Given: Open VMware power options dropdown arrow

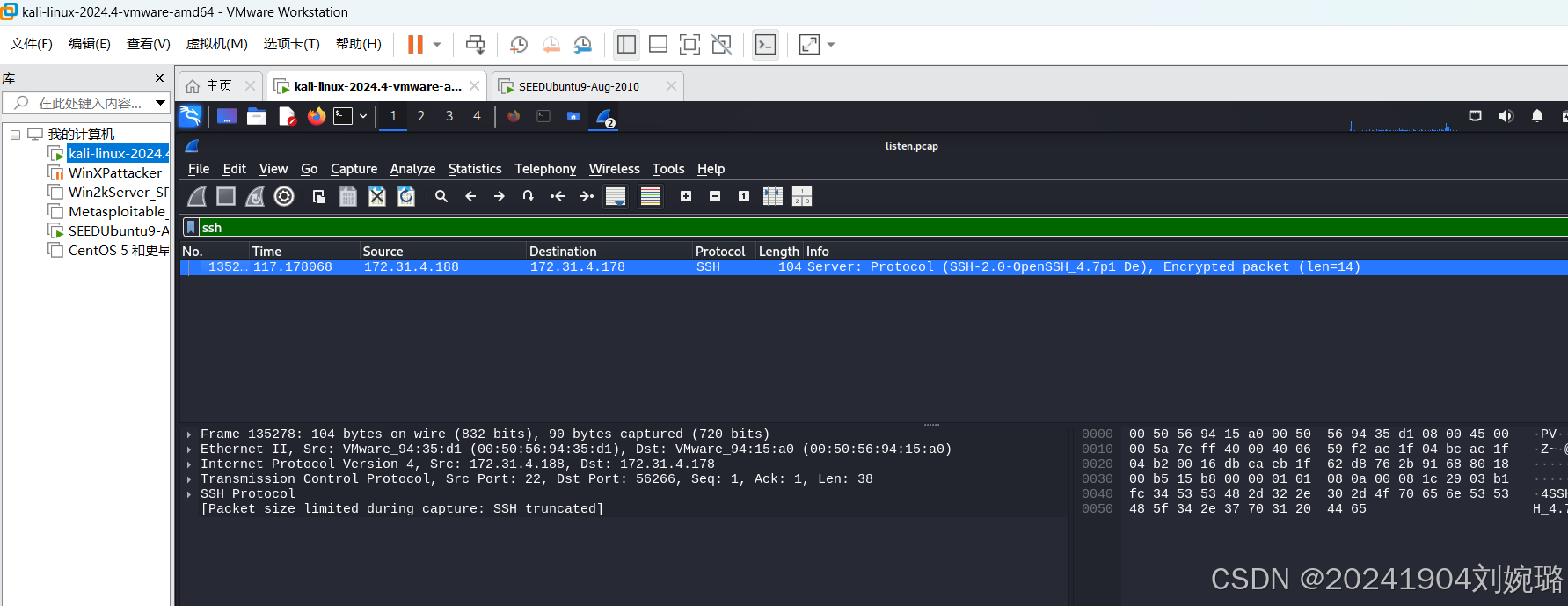Looking at the screenshot, I should tap(437, 44).
